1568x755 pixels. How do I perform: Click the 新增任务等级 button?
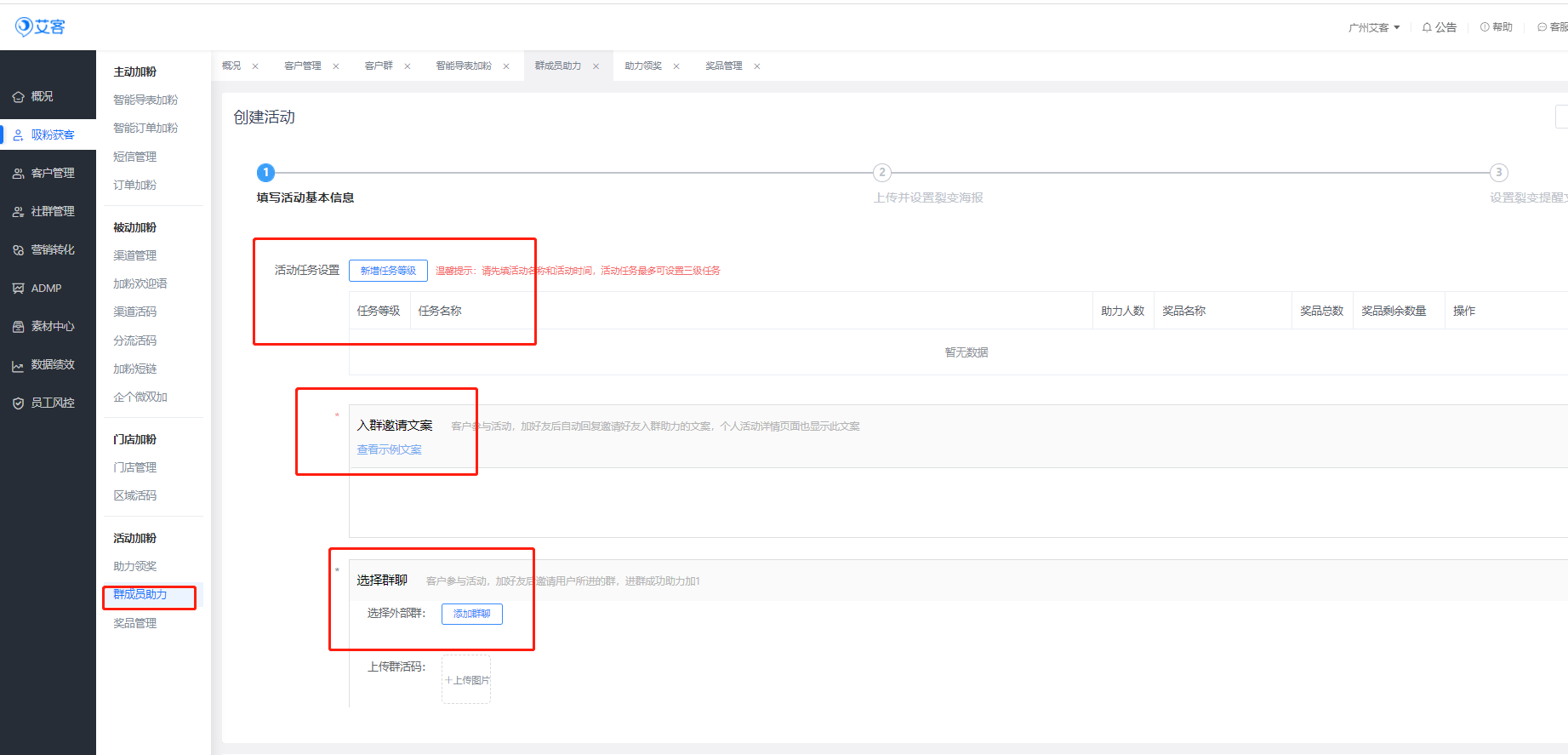tap(388, 271)
